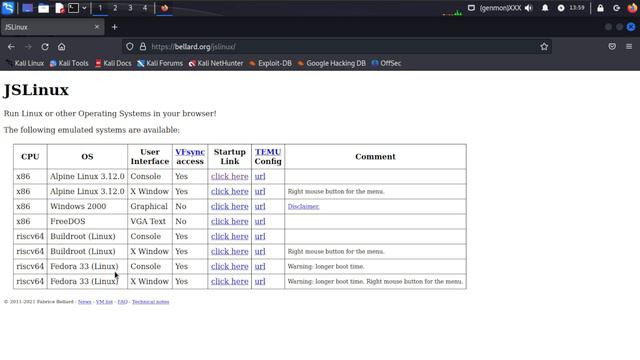Open the Kali Tools bookmark
Screen dimensions: 640x360
[x=69, y=63]
